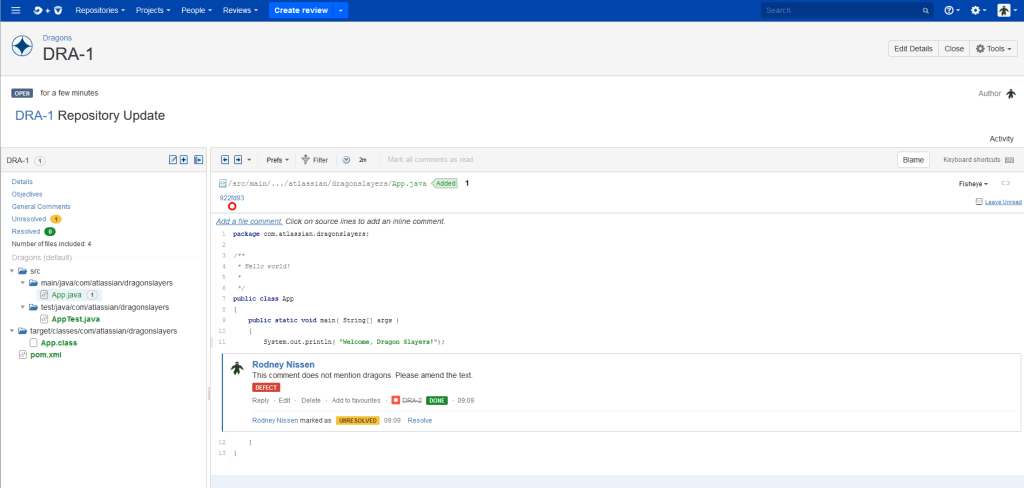Screen dimensions: 1024x488
Task: Click the Filter funnel icon
Action: click(x=305, y=160)
